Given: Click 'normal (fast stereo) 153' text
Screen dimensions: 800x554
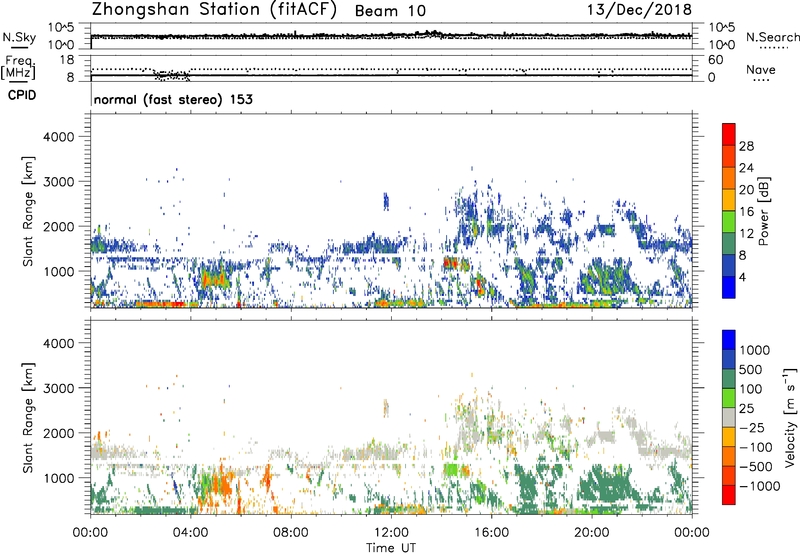Looking at the screenshot, I should coord(173,99).
